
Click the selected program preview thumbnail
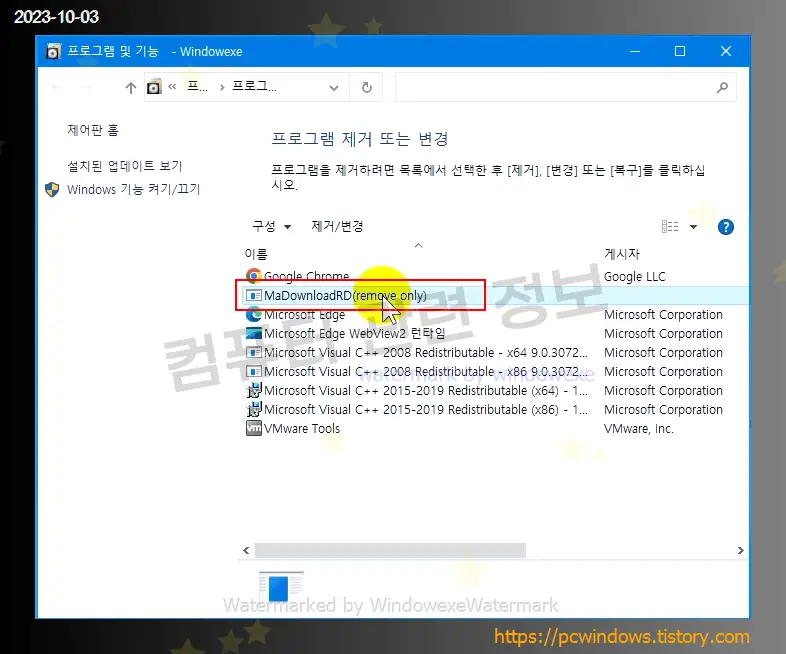click(x=281, y=587)
